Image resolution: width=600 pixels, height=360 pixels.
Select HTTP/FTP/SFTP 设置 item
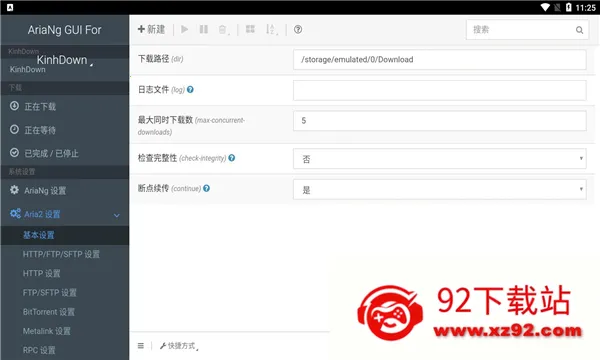coord(65,254)
